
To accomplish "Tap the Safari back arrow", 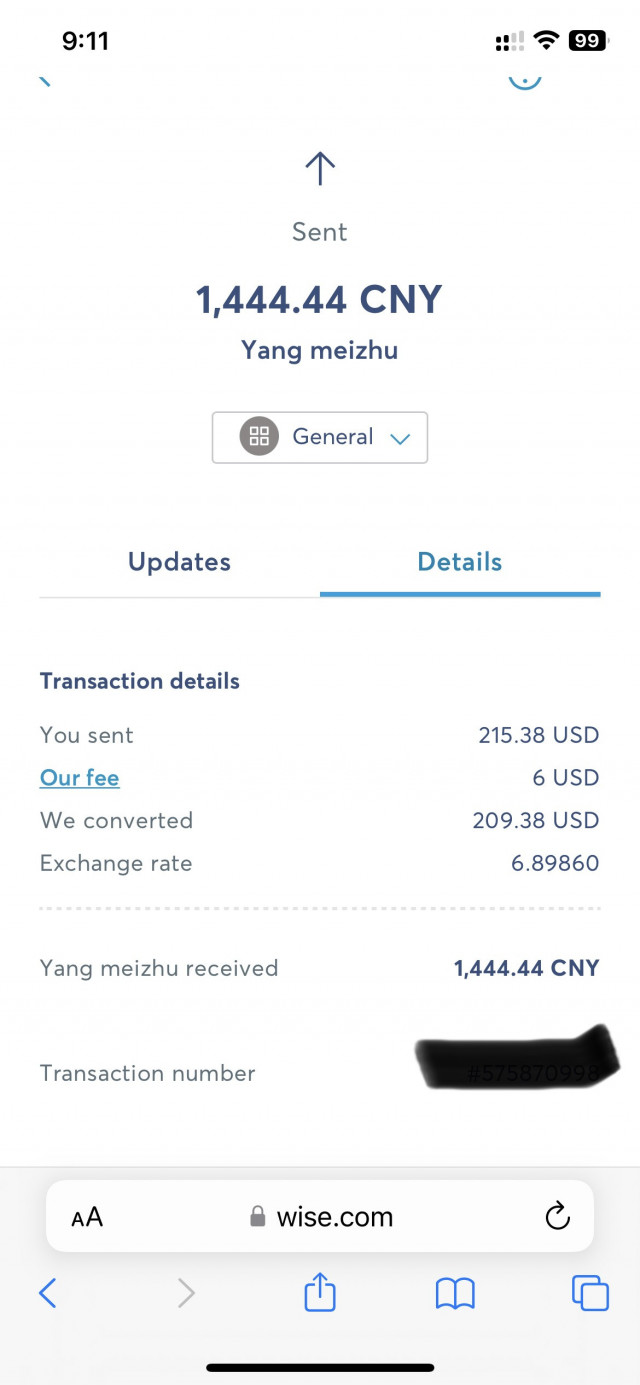I will (47, 1293).
